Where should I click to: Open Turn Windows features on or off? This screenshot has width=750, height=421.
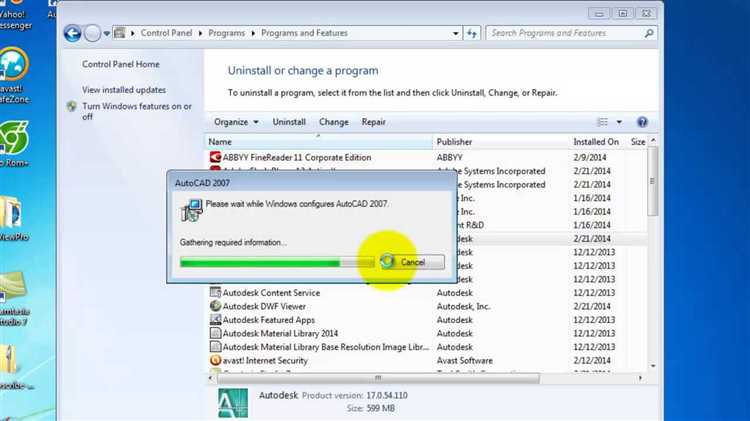[137, 111]
